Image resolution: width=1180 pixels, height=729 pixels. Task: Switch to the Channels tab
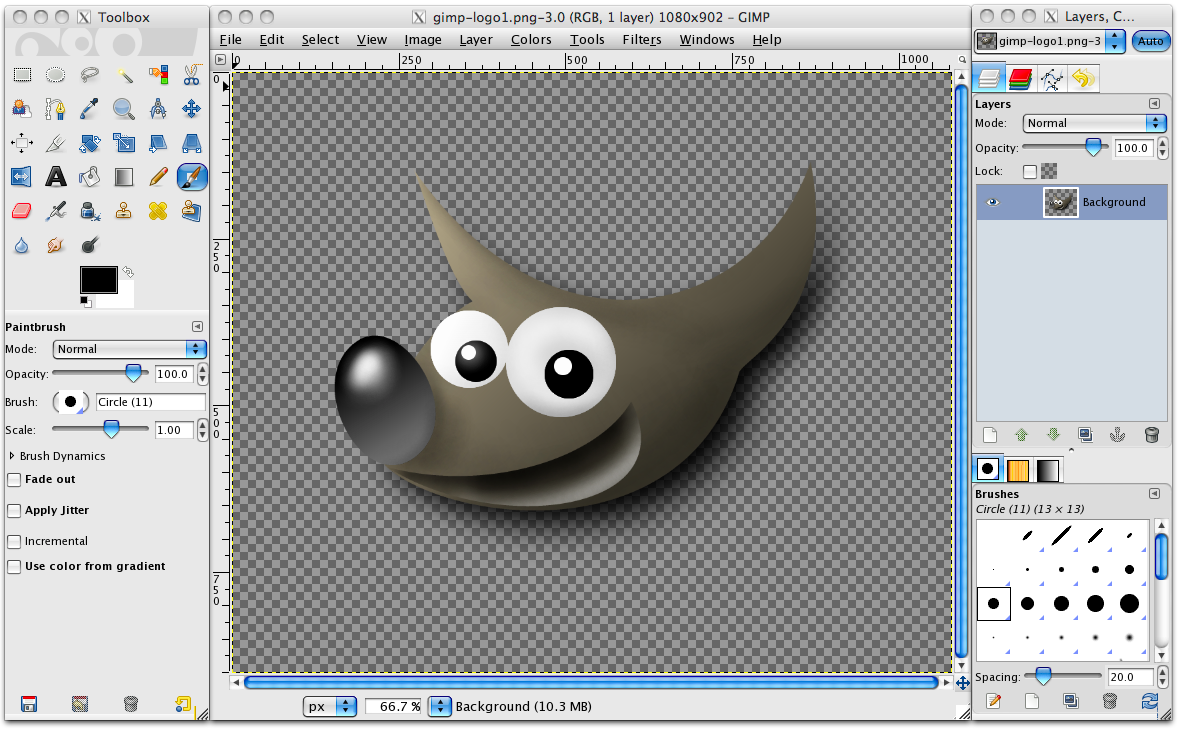pos(1020,78)
